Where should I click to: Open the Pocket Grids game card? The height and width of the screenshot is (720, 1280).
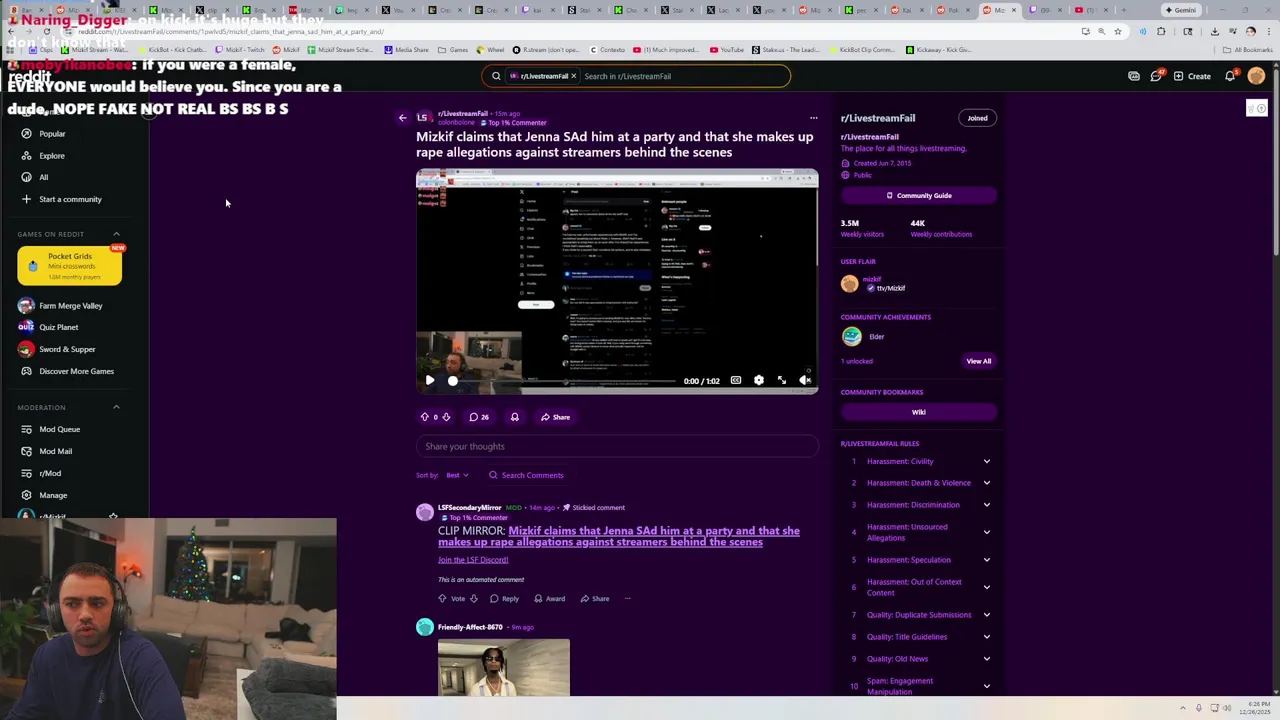(70, 265)
